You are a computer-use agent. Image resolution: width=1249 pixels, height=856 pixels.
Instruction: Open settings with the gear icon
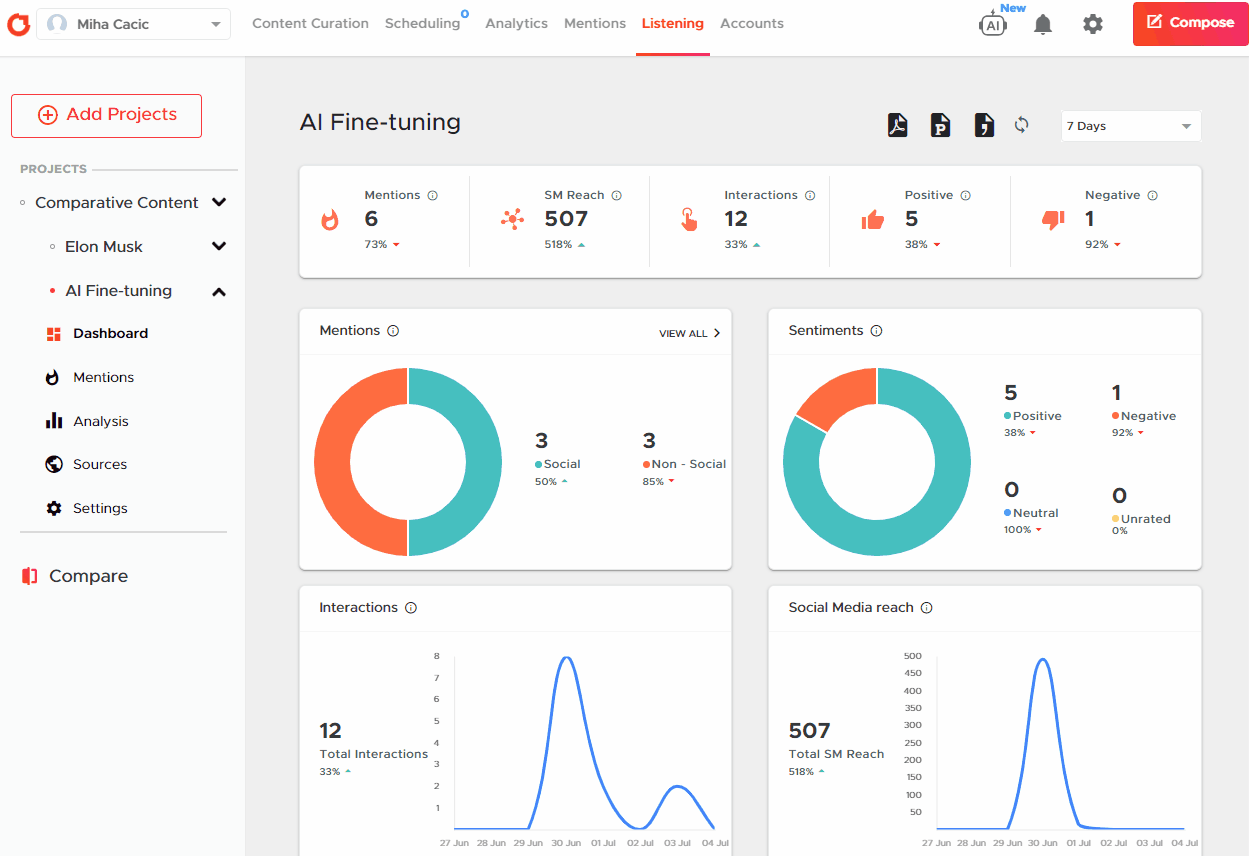tap(1093, 23)
